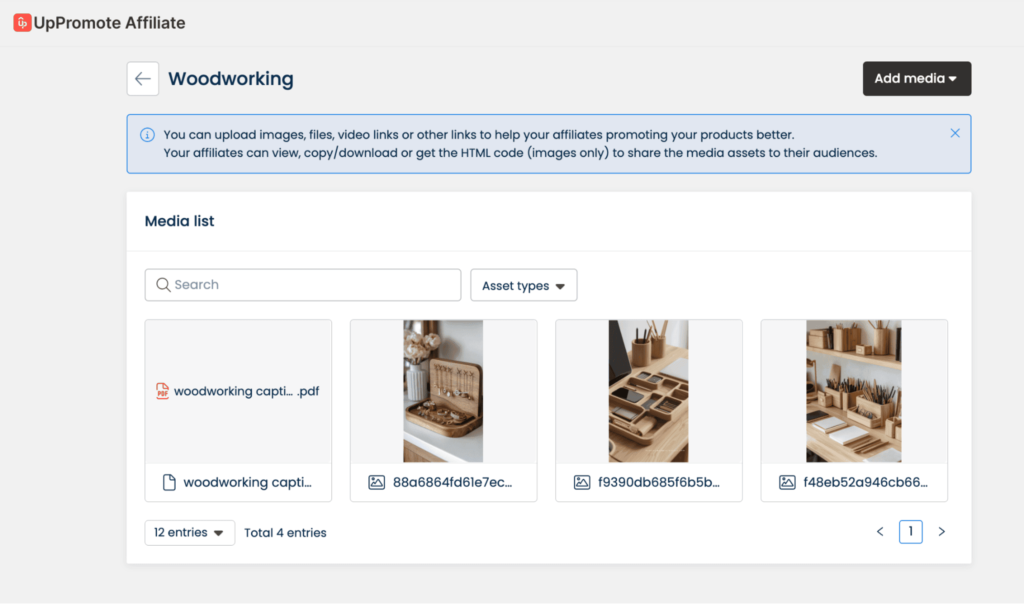
Task: Click the image icon beside f48eb52a946cb66 file
Action: pos(788,482)
